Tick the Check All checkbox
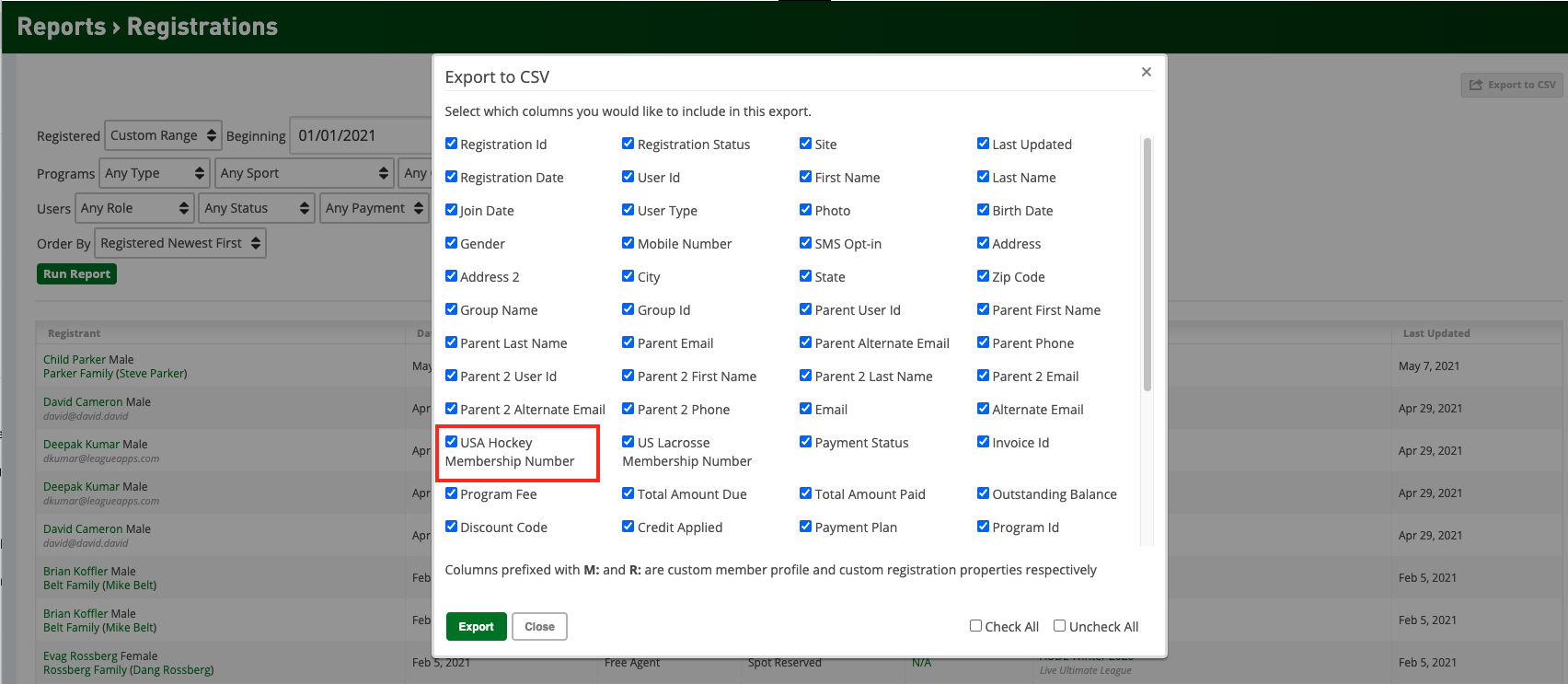Screen dimensions: 1568x684 pos(975,626)
